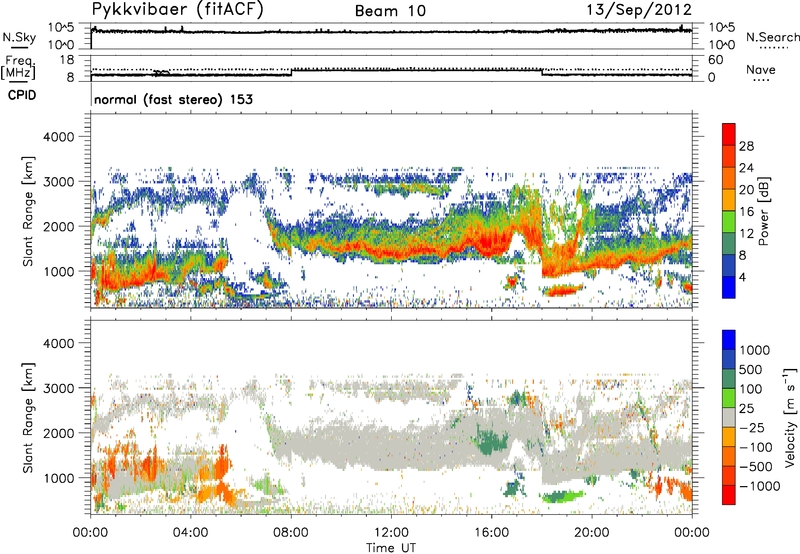Click the '4000' tick on power panel
800x554 pixels.
(59, 137)
